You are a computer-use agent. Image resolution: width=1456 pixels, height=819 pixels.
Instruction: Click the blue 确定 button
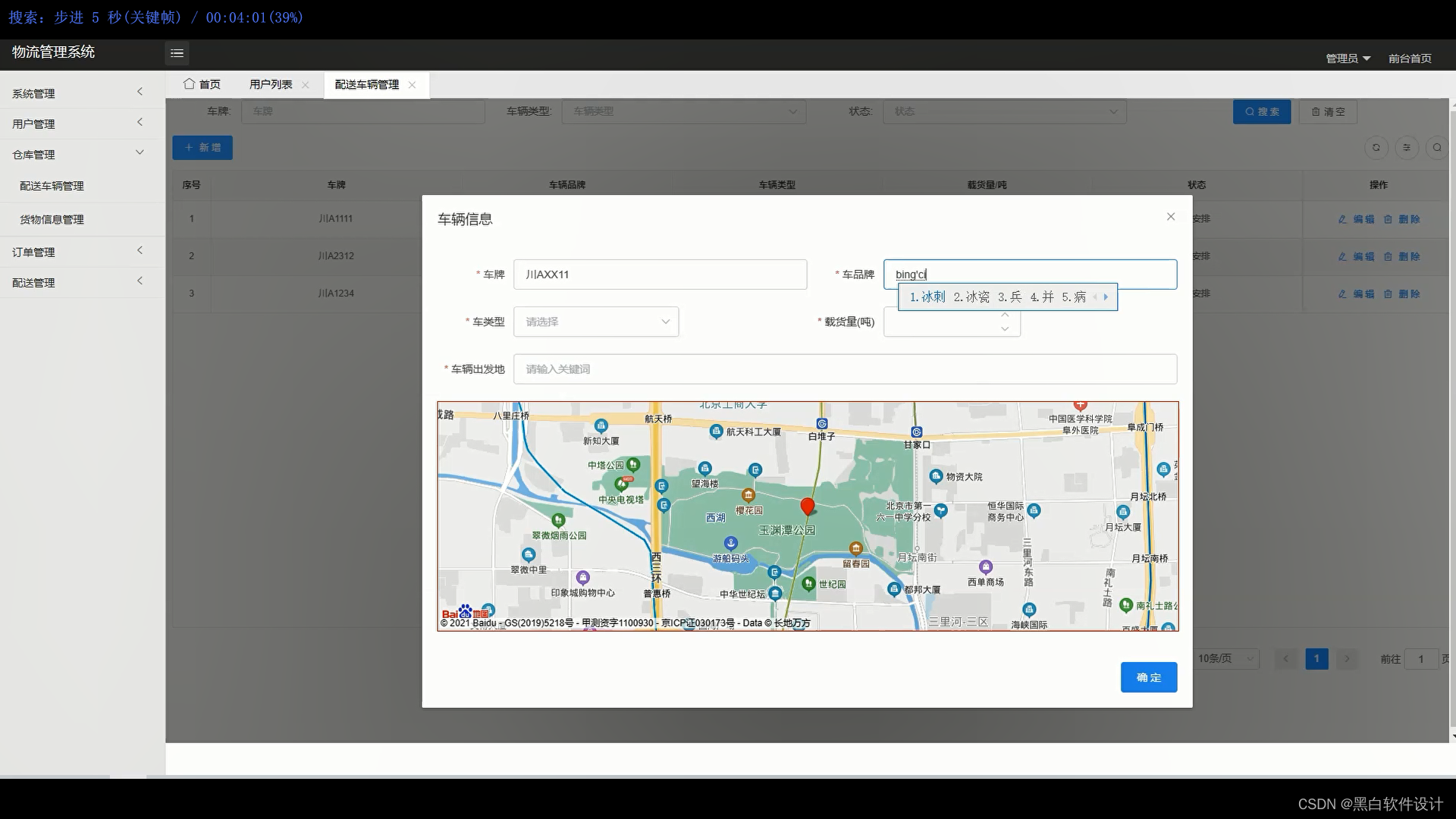[1148, 677]
